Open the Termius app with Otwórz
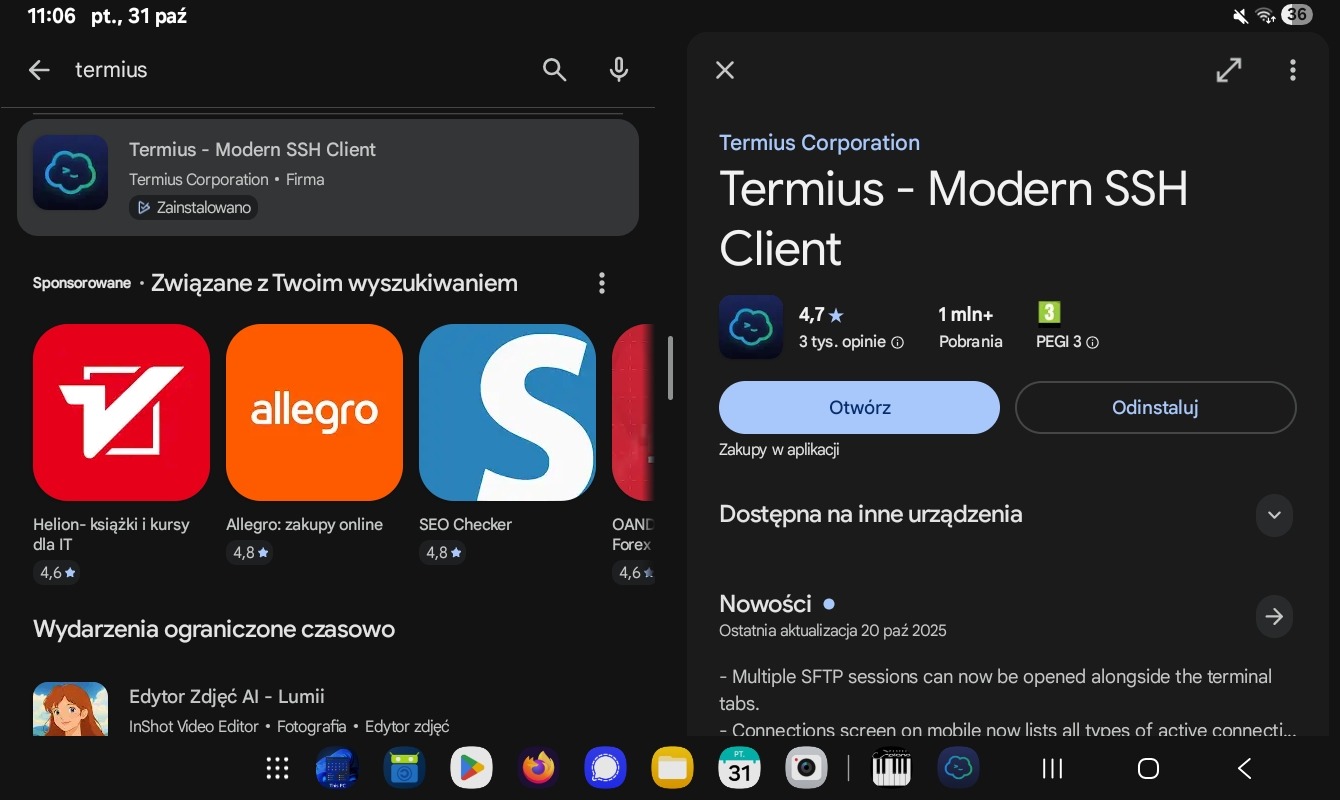This screenshot has height=800, width=1340. (859, 408)
